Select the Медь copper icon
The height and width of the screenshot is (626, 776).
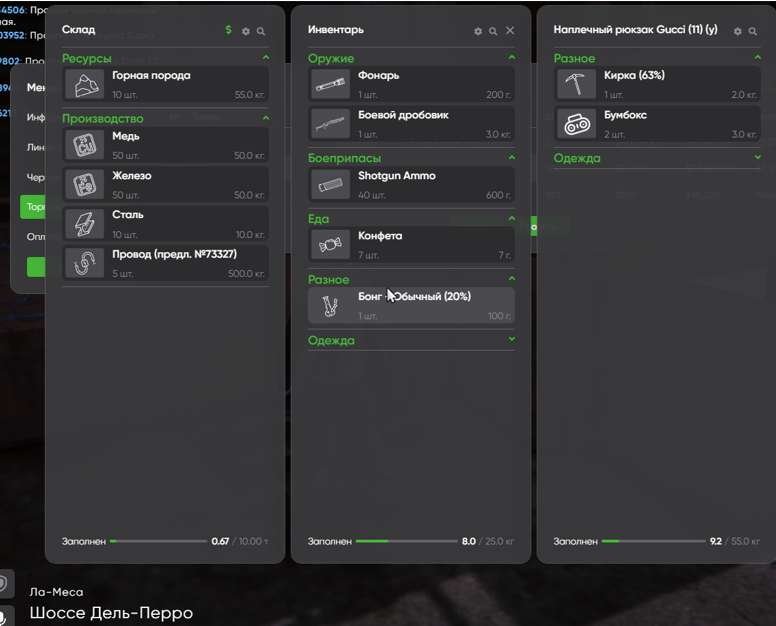click(85, 145)
